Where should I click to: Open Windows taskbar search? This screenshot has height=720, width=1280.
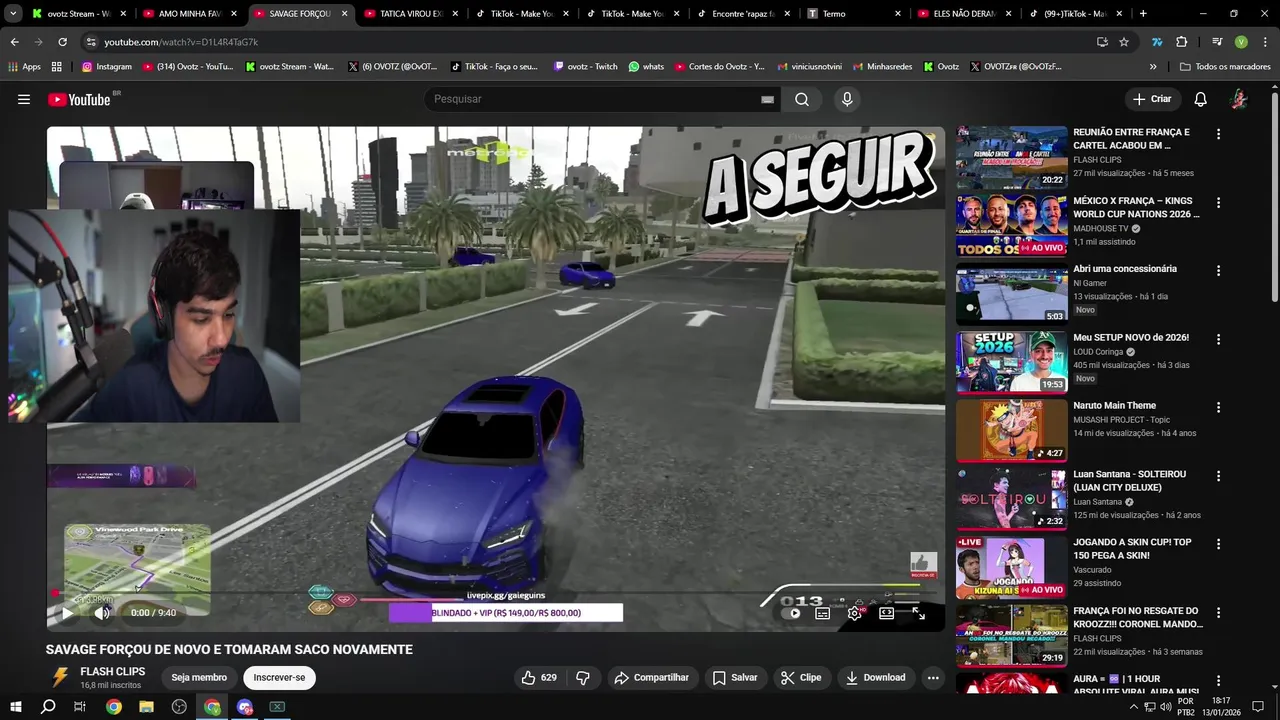pos(48,707)
